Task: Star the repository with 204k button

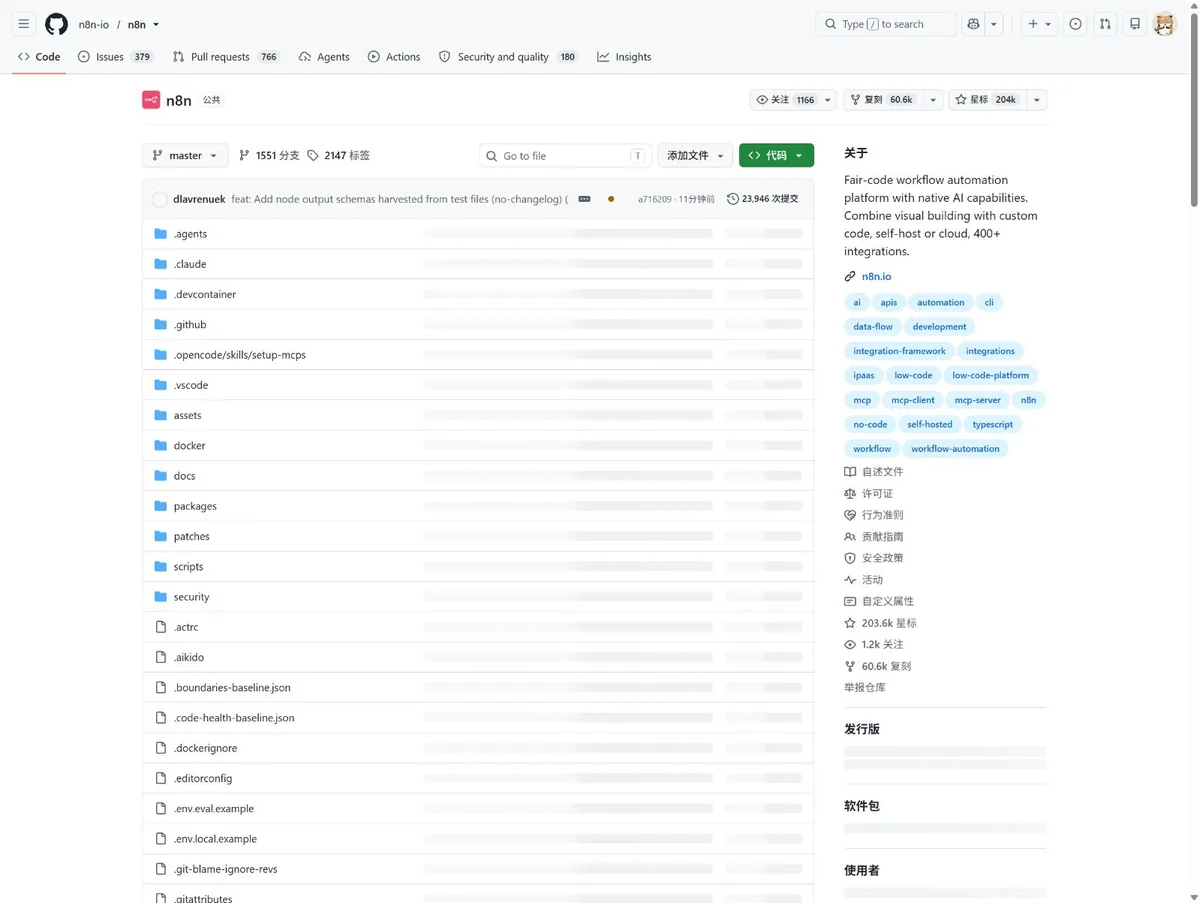Action: click(986, 100)
